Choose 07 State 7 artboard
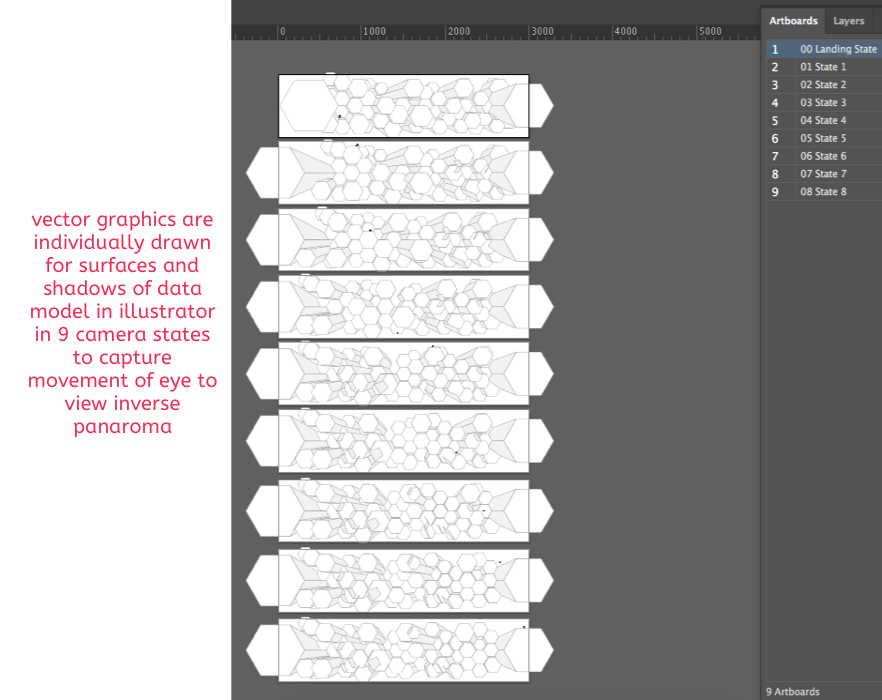 click(x=824, y=174)
